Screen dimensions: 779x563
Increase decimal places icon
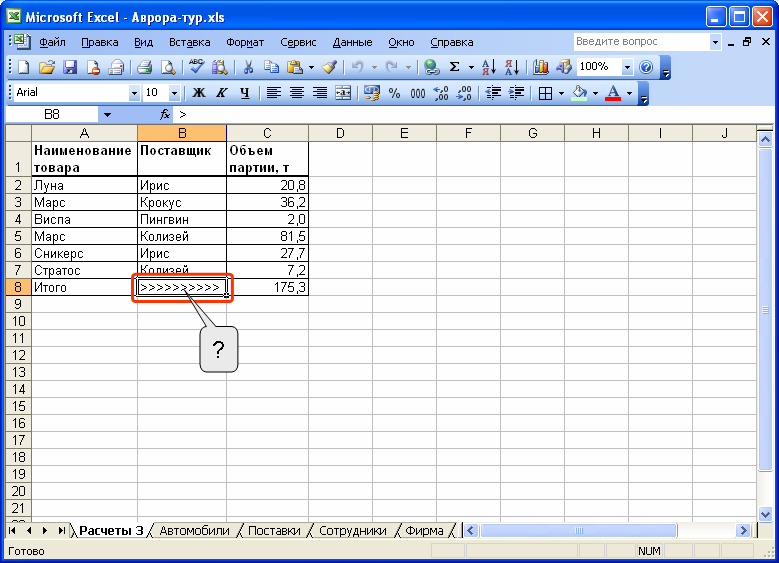(x=441, y=92)
